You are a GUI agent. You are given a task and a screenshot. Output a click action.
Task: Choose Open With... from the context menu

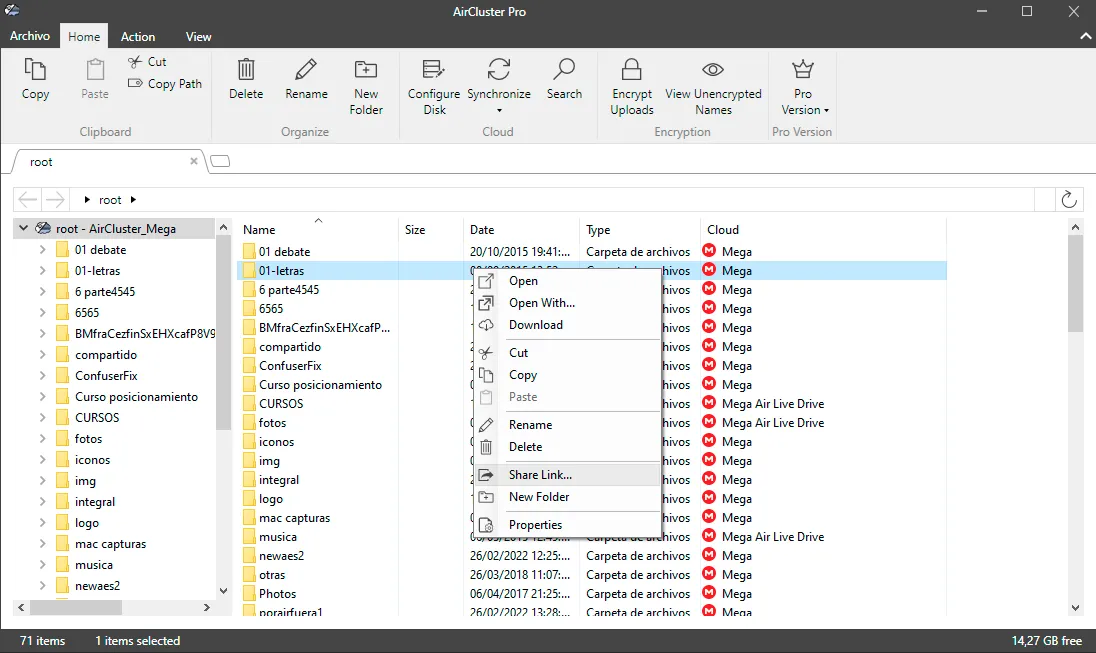567,303
